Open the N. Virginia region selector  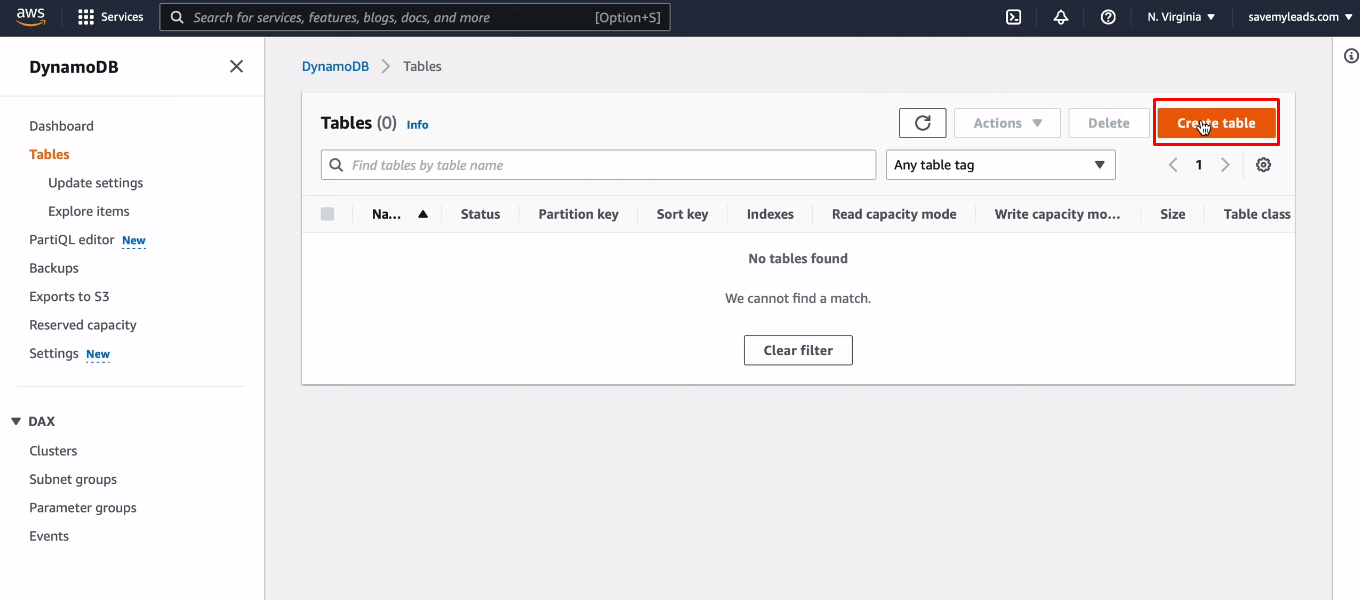point(1181,17)
